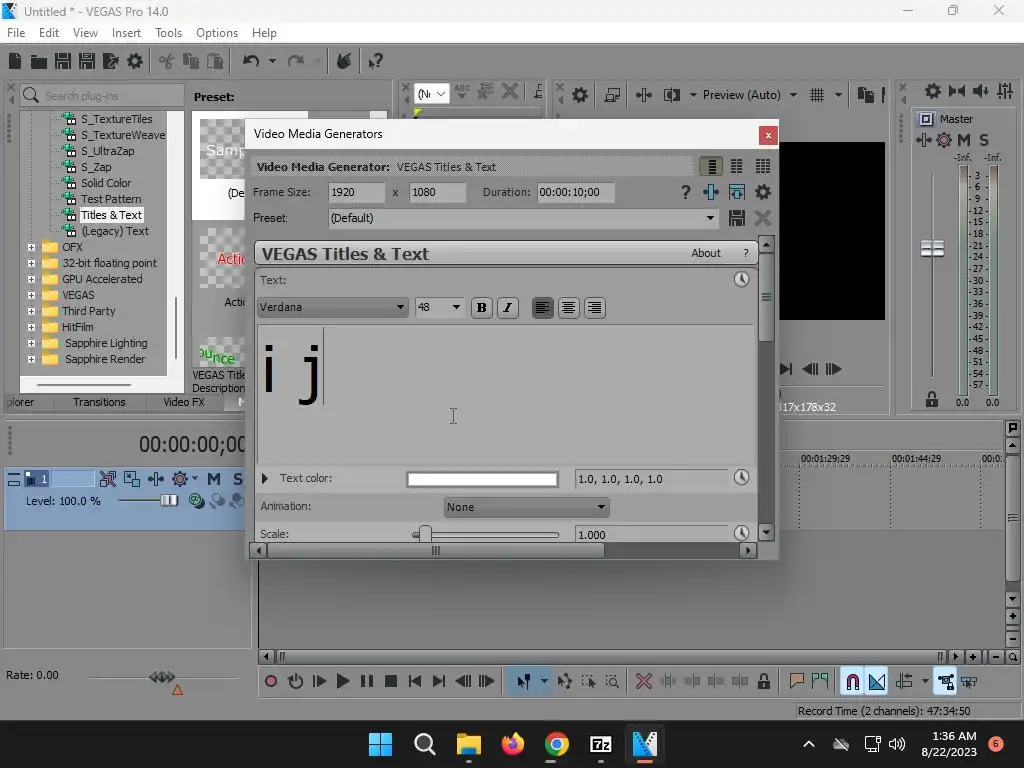Click Save Preset disk icon in Media Generator
The width and height of the screenshot is (1024, 768).
click(x=737, y=218)
